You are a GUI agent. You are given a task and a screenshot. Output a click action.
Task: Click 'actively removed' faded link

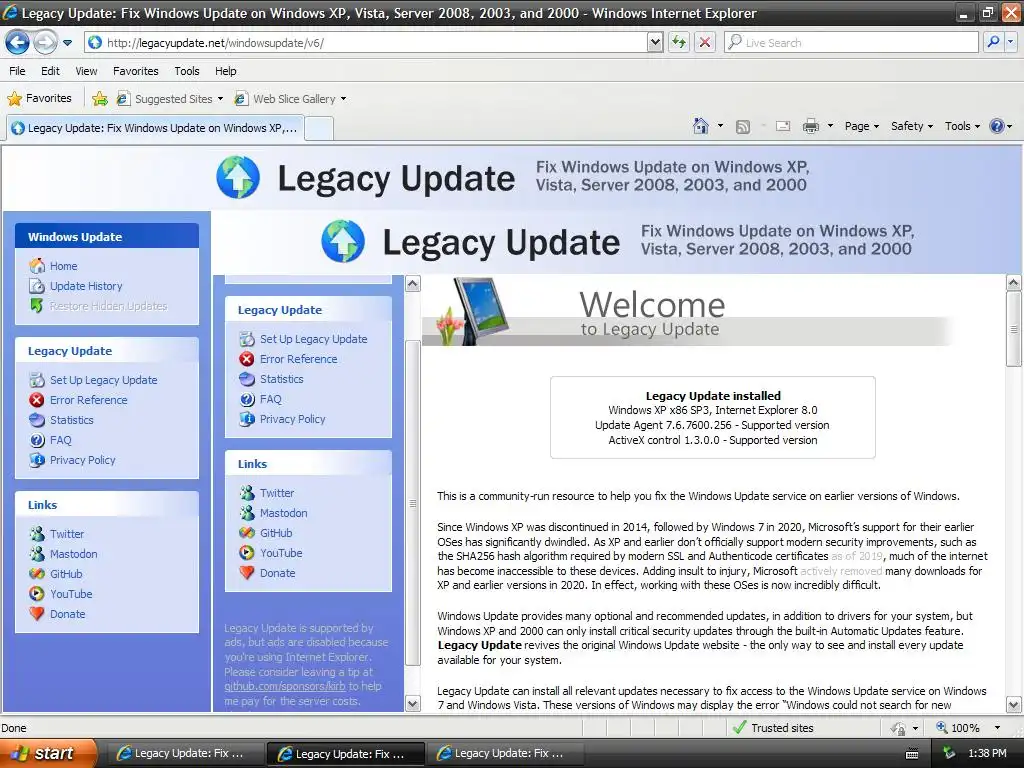coord(841,571)
